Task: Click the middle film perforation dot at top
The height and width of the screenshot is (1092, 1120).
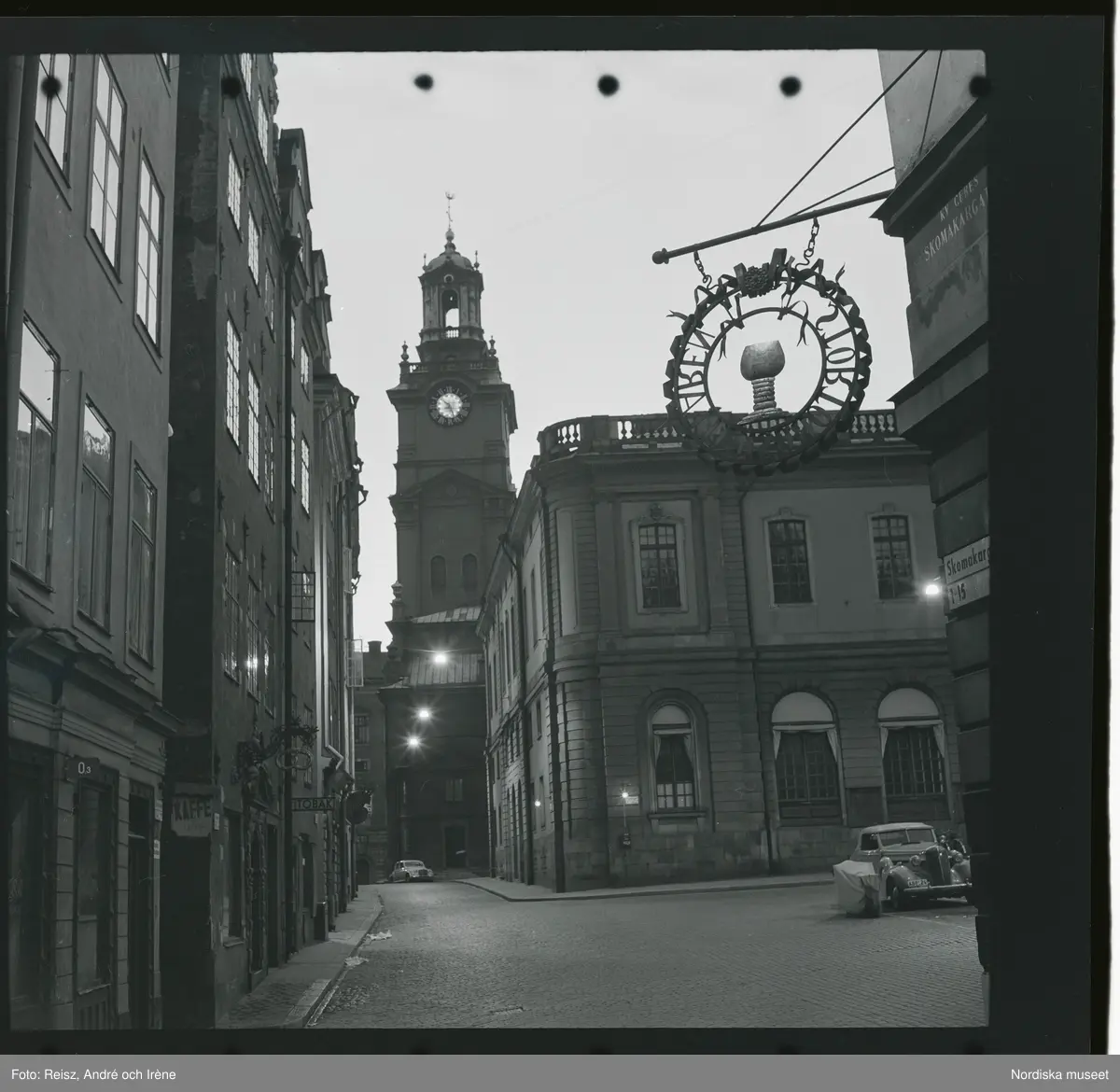Action: click(x=608, y=84)
